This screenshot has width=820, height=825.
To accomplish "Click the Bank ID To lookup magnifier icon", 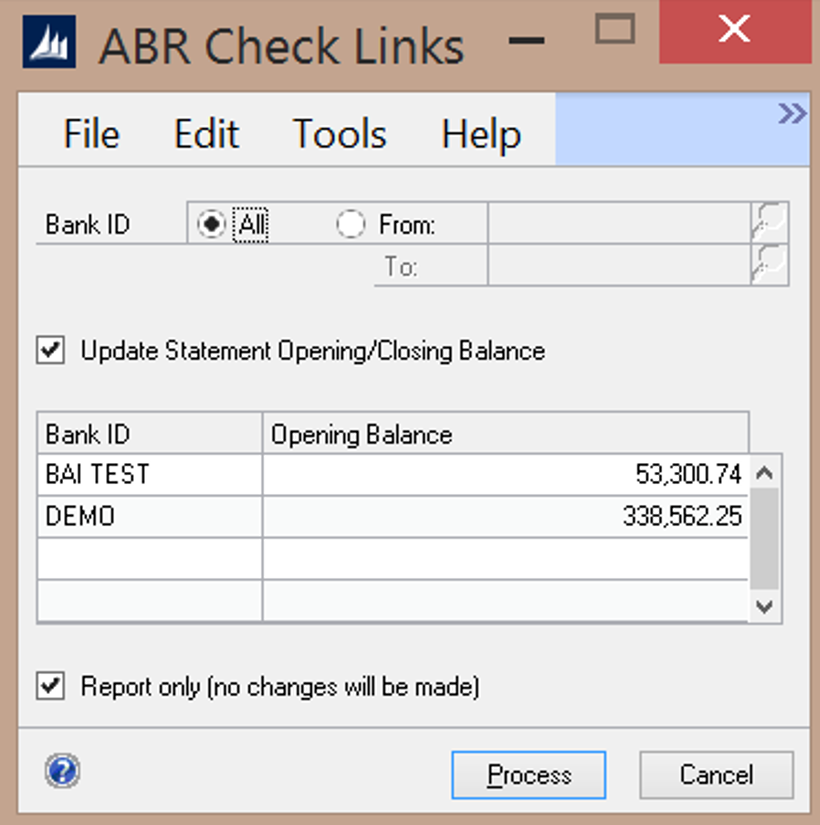I will click(x=769, y=266).
